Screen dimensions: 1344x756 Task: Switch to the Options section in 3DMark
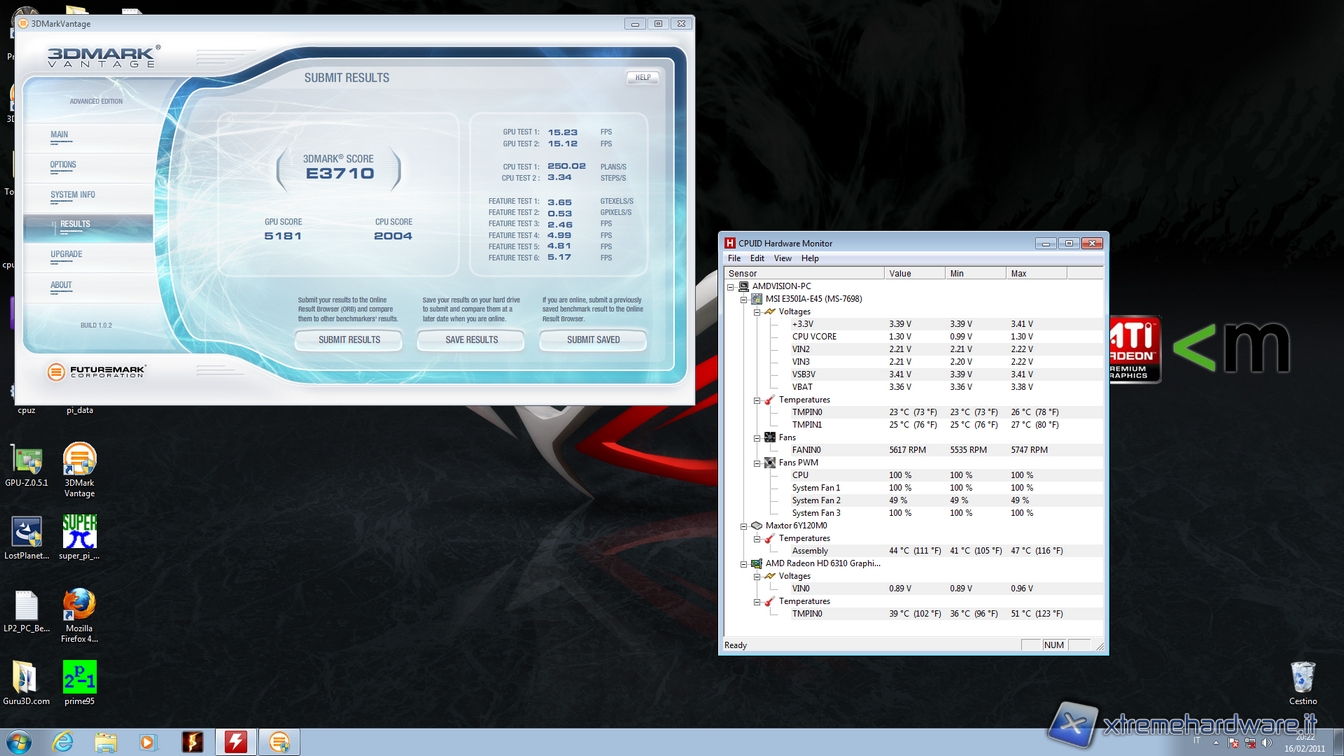(63, 165)
